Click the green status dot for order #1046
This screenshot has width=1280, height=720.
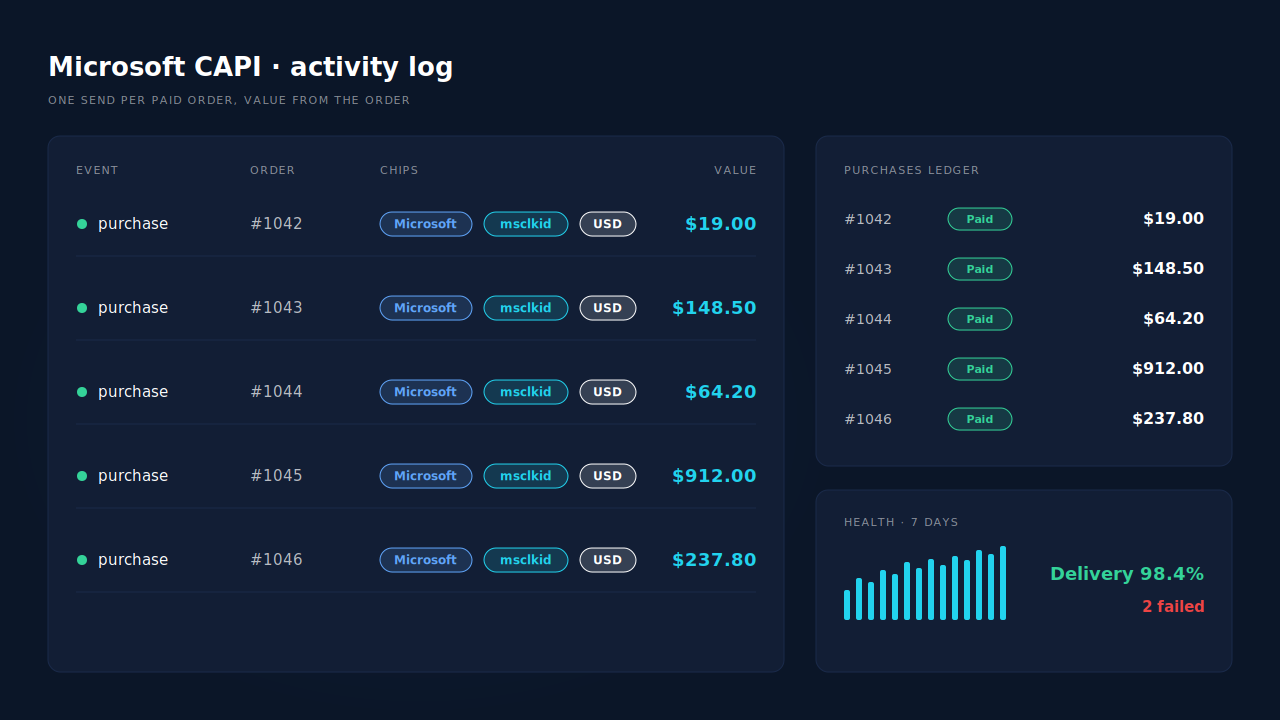82,560
